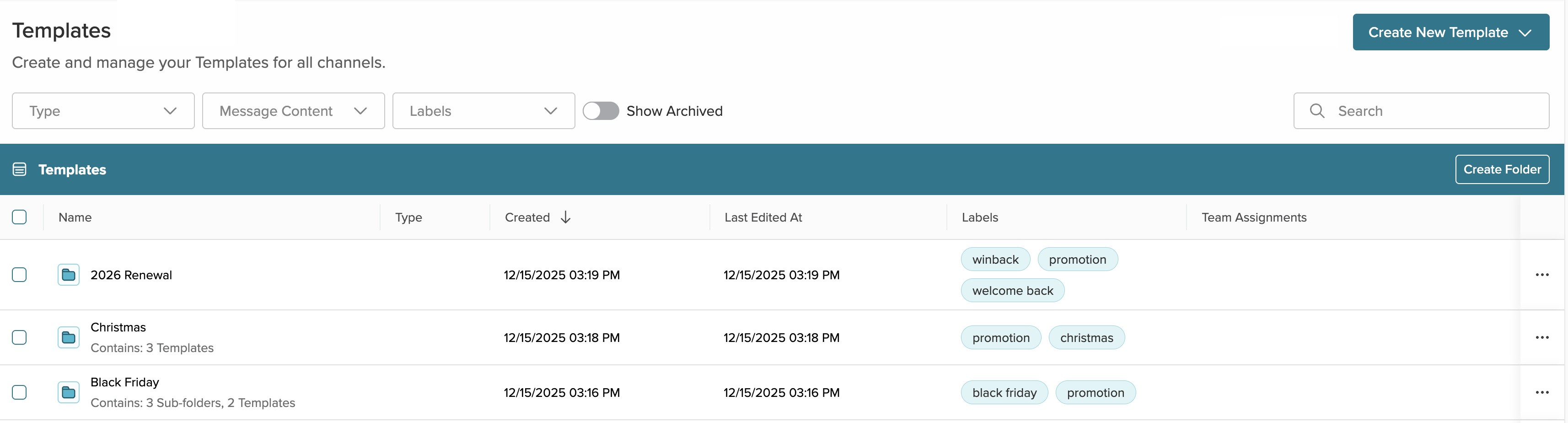Click the Christmas folder icon
The height and width of the screenshot is (423, 1568).
tap(68, 338)
